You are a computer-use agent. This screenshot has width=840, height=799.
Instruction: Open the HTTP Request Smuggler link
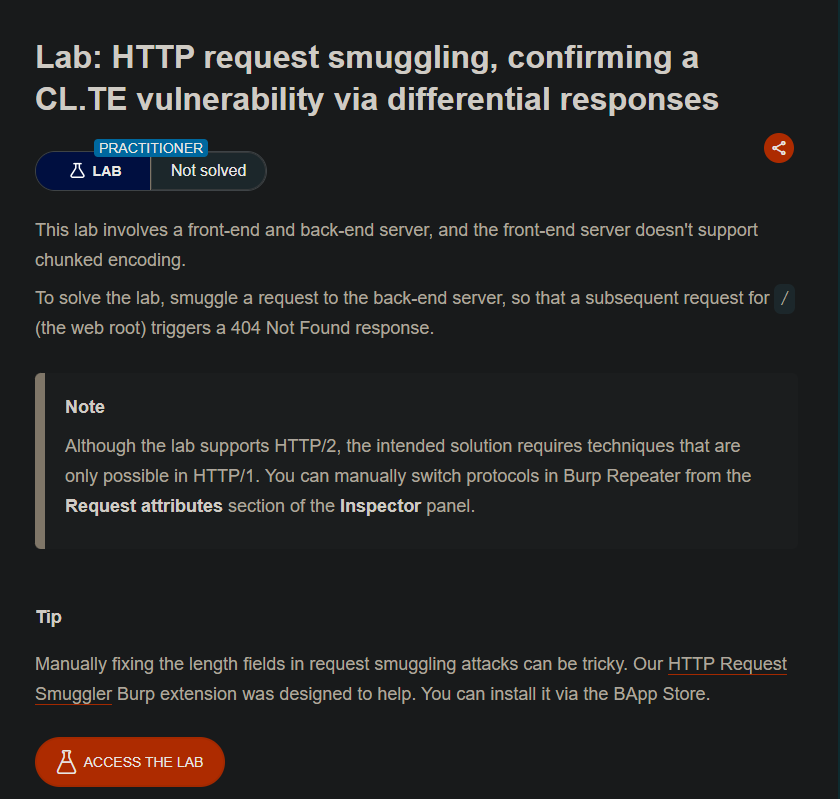pos(727,664)
